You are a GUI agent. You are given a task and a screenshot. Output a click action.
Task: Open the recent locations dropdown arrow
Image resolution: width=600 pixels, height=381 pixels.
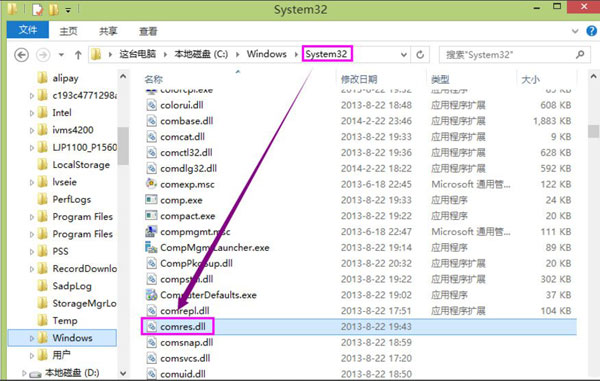pos(61,55)
